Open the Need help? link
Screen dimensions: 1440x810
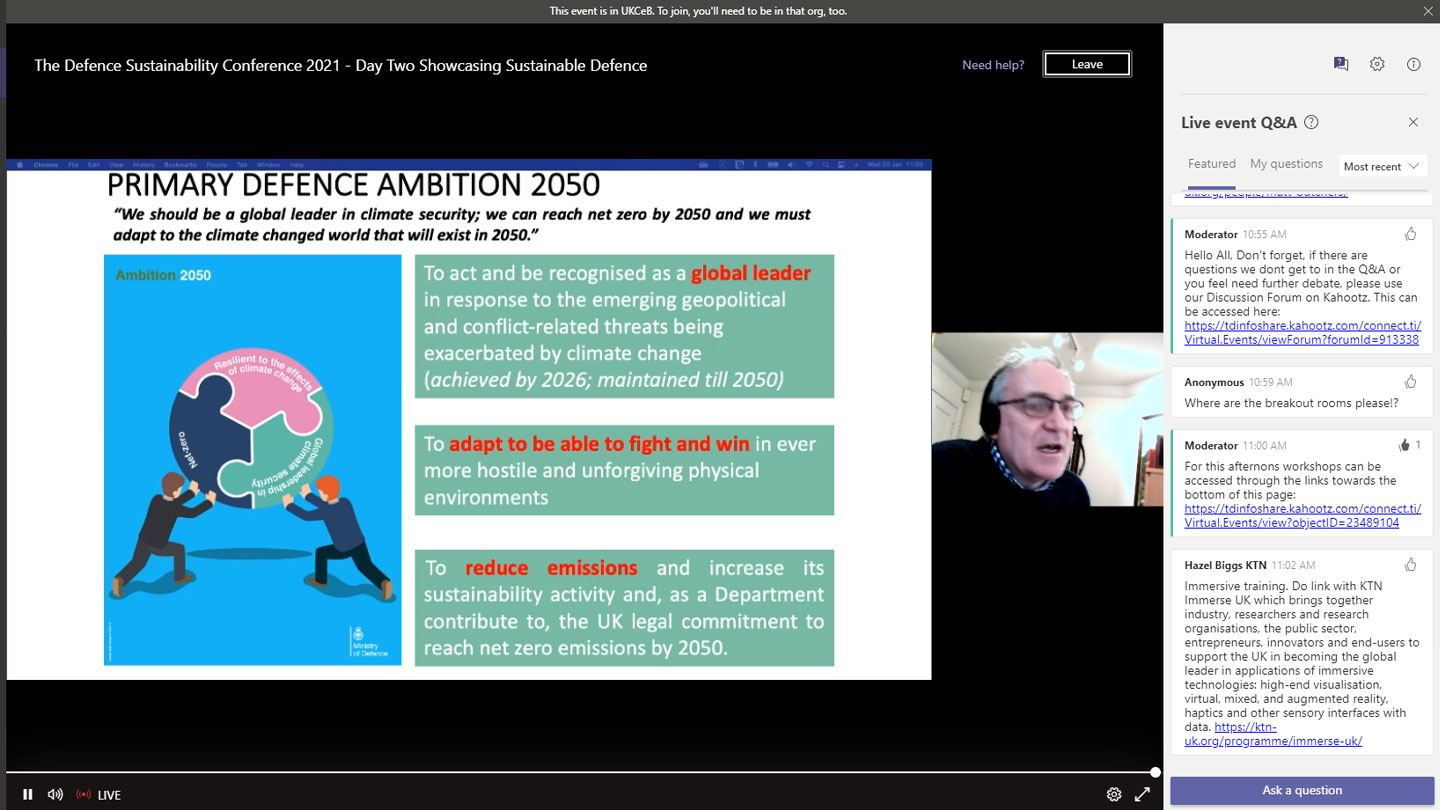[x=993, y=65]
